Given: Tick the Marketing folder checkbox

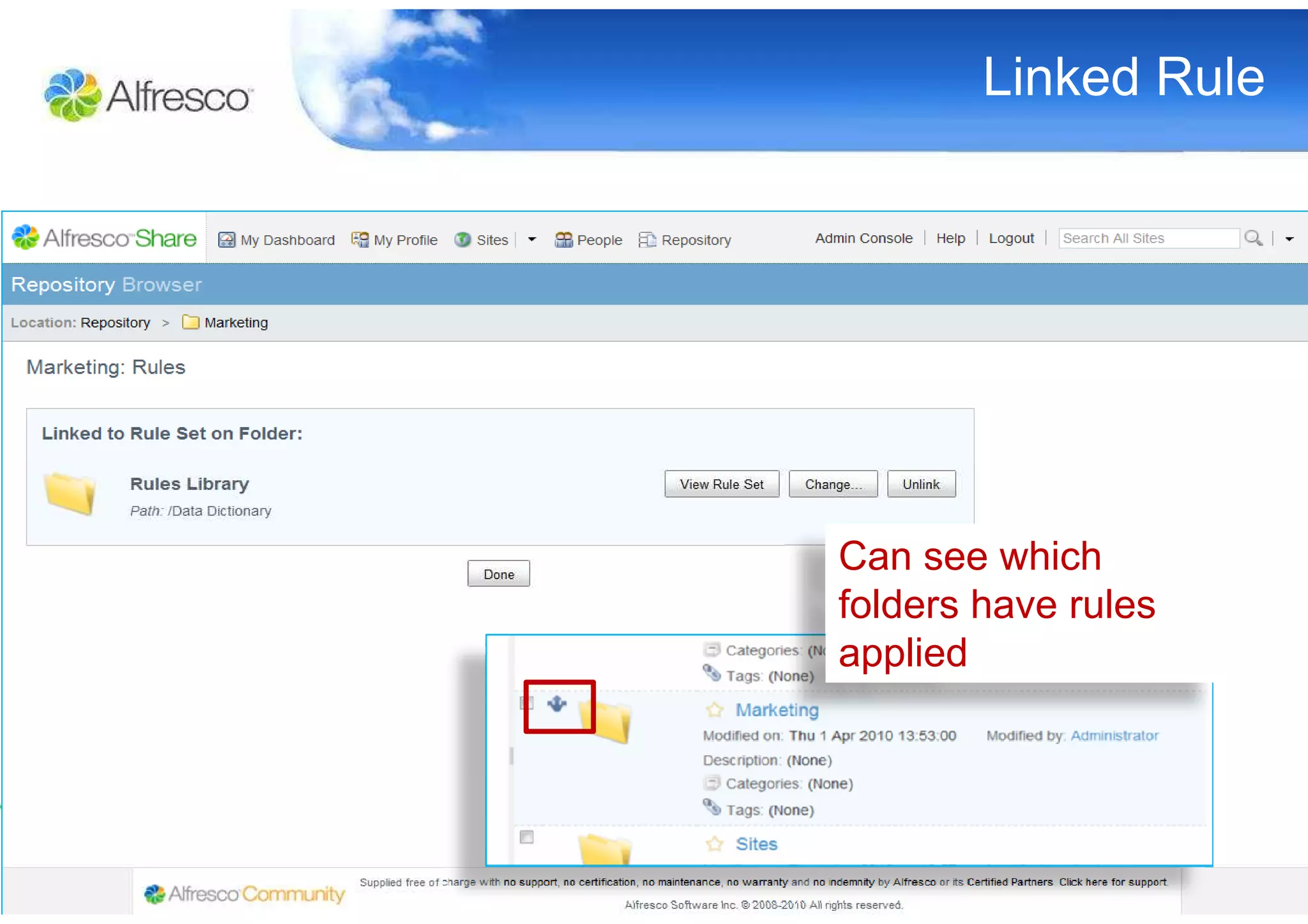Looking at the screenshot, I should pos(527,703).
